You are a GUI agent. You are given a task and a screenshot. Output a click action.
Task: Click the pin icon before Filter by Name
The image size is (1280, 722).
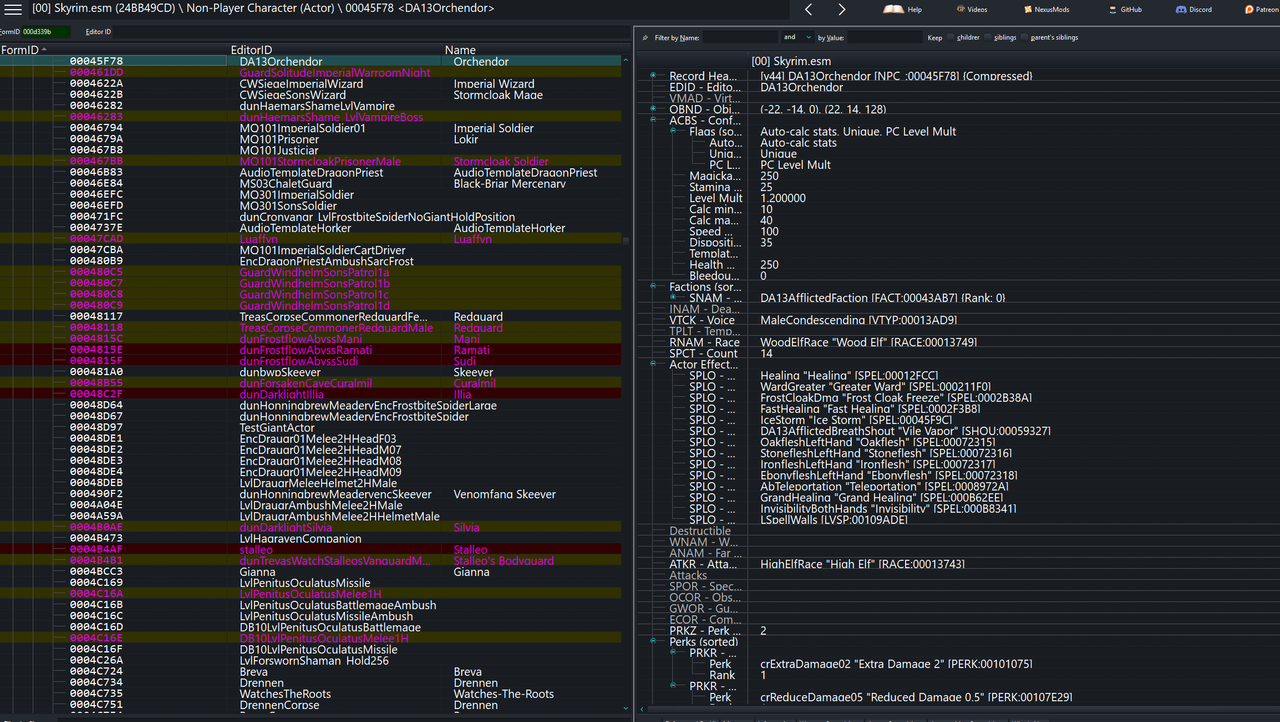[645, 37]
